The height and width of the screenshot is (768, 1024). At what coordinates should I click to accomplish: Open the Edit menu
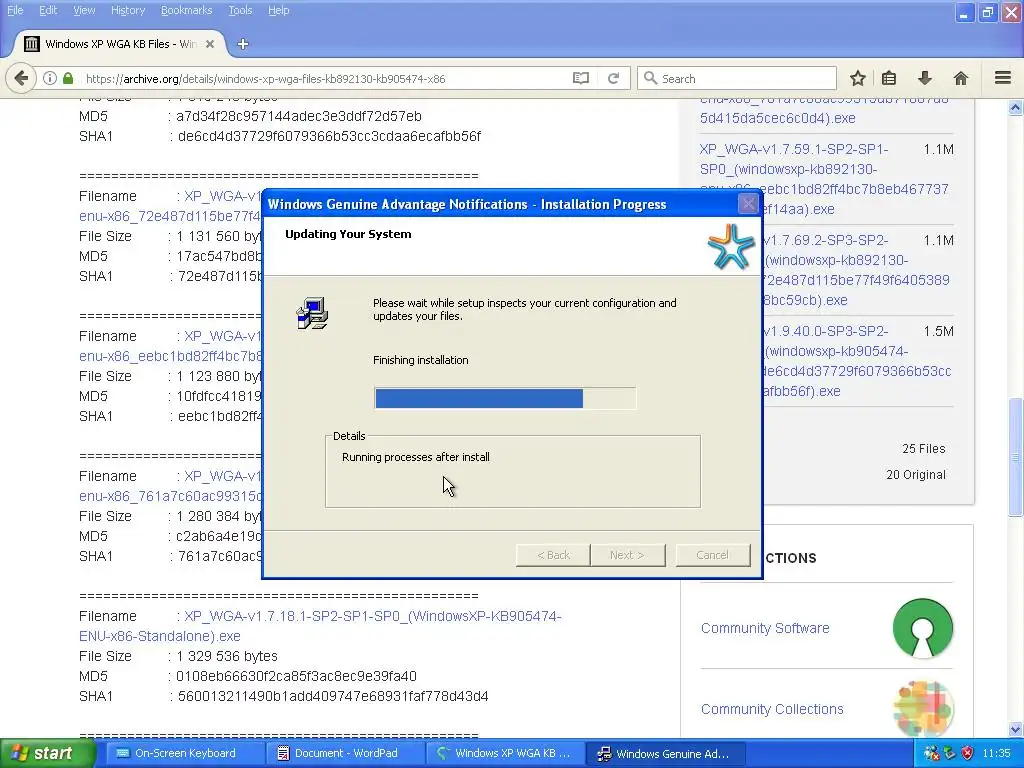[48, 10]
